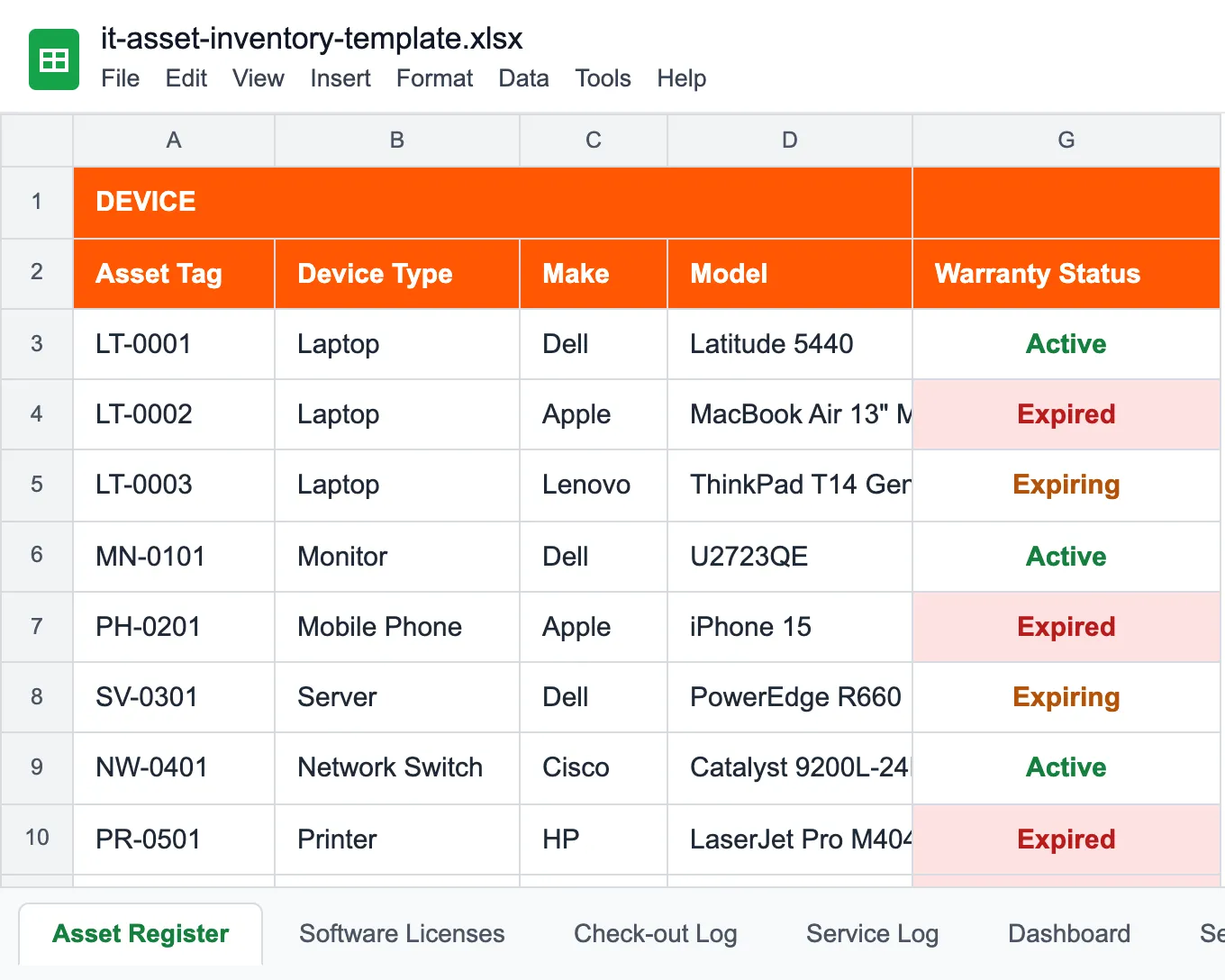1225x980 pixels.
Task: Click Expired status for LT-0002
Action: coord(1066,414)
